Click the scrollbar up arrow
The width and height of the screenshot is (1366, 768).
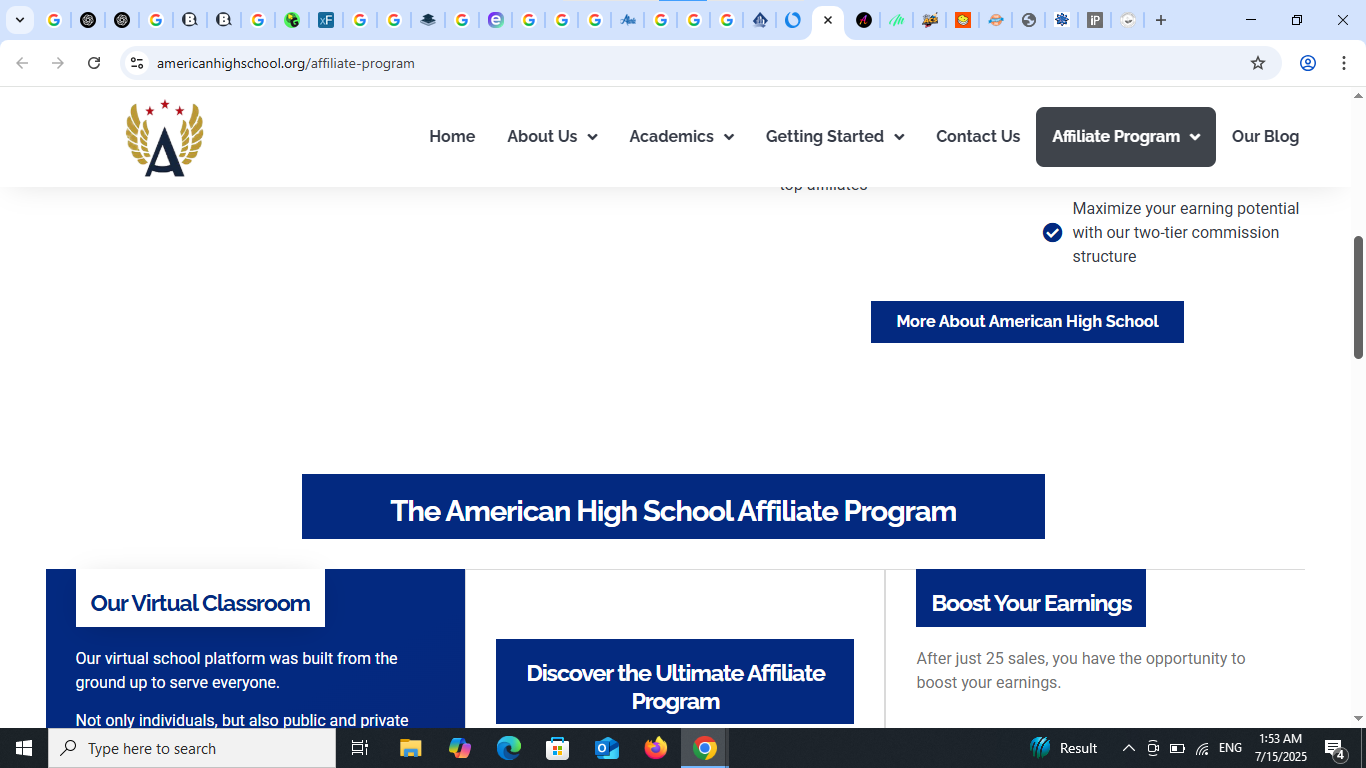coord(1358,96)
